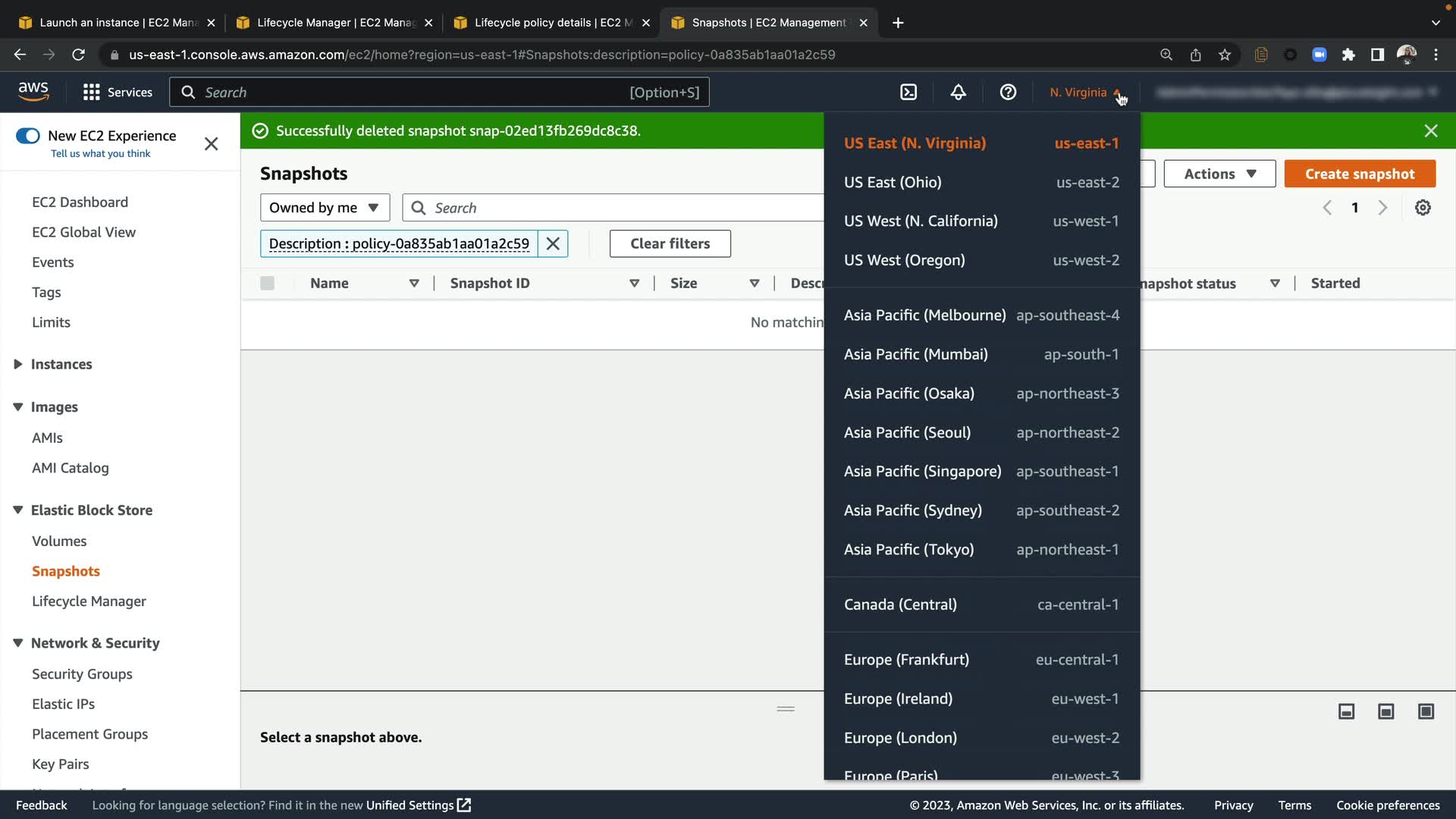Remove the Description filter with X
The width and height of the screenshot is (1456, 819).
553,243
